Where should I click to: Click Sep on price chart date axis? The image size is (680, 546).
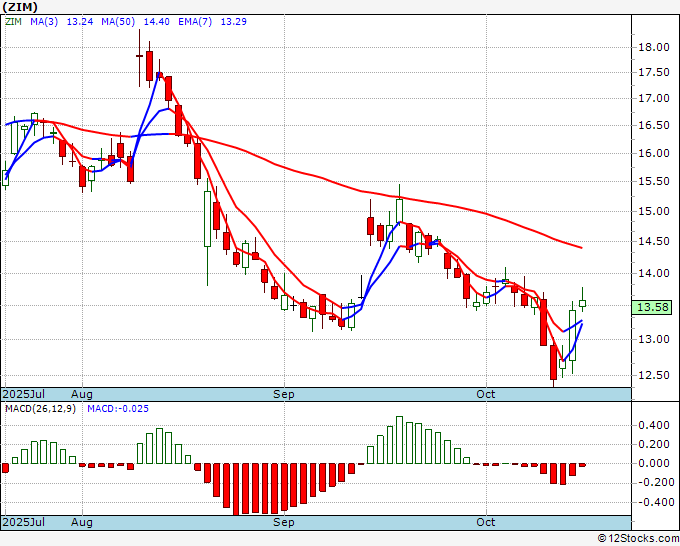pos(284,394)
